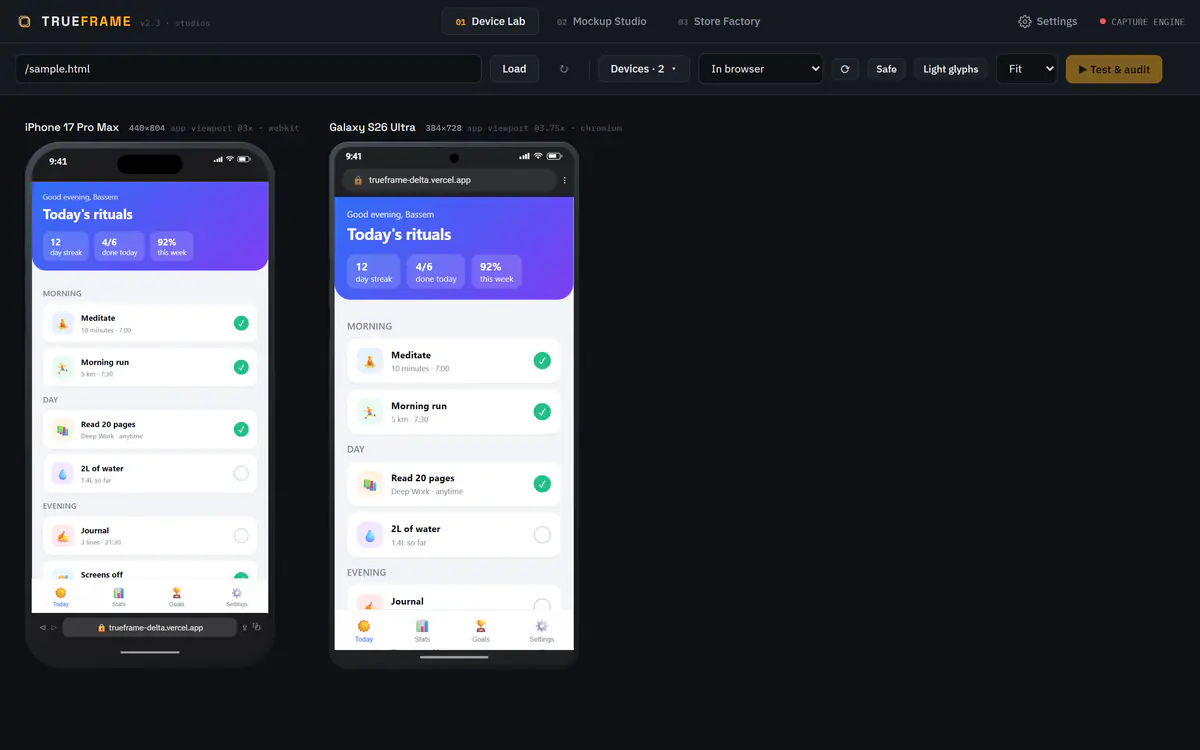Tap the Stats tab in the iPhone preview
This screenshot has height=750, width=1200.
(119, 597)
